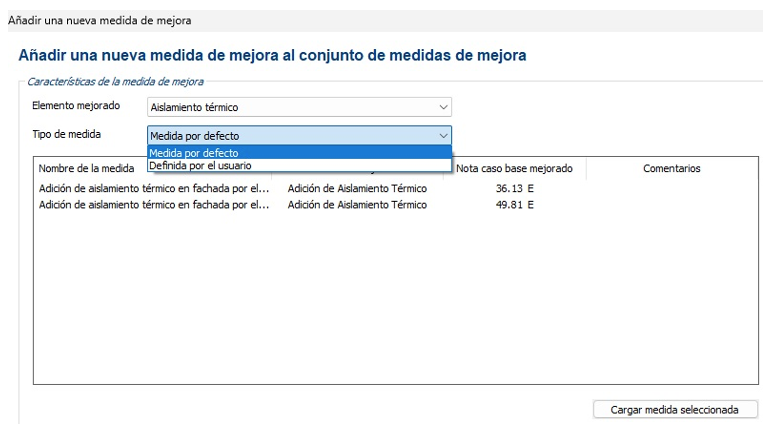This screenshot has width=772, height=436.
Task: Open the Elemento mejorado dropdown arrow
Action: tap(443, 107)
